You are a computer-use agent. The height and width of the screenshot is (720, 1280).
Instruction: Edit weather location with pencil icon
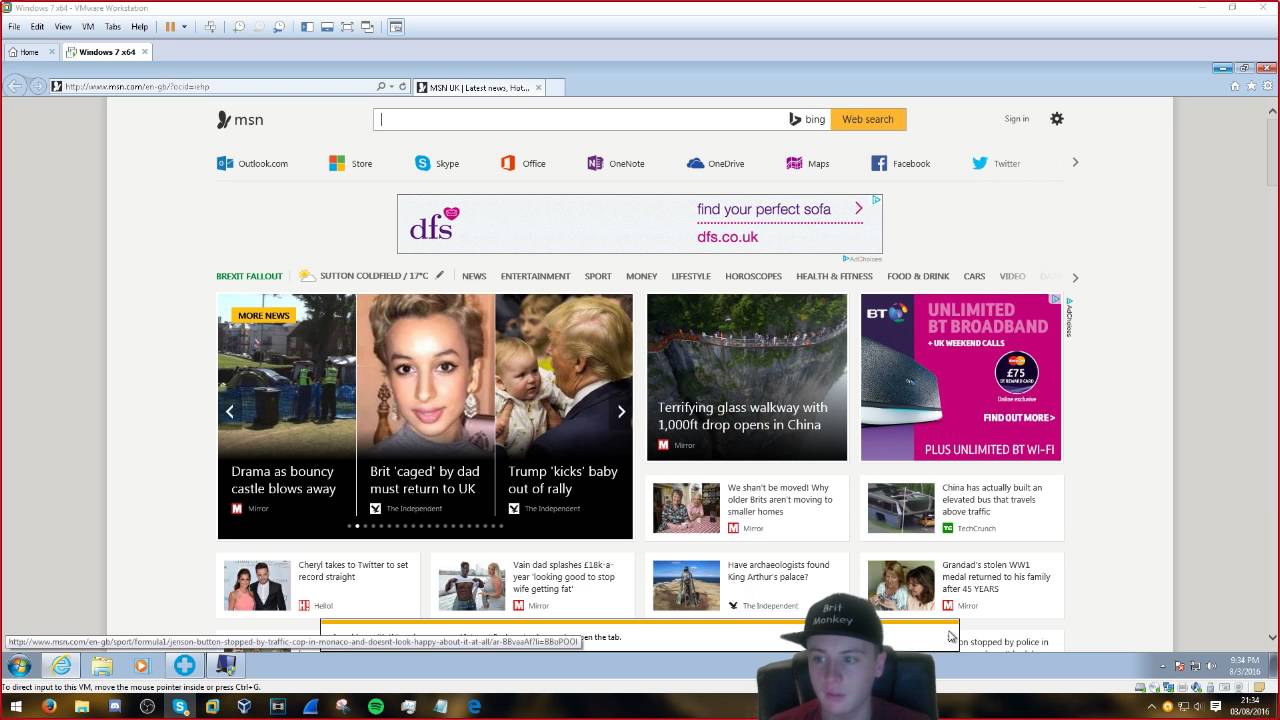[x=439, y=275]
